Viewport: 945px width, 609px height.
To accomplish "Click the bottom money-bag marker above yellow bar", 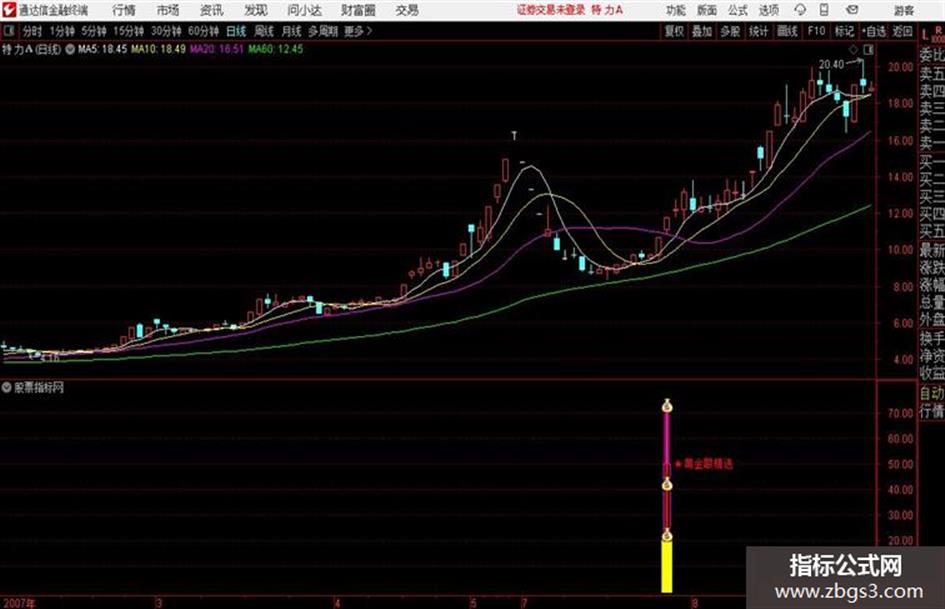I will point(667,535).
